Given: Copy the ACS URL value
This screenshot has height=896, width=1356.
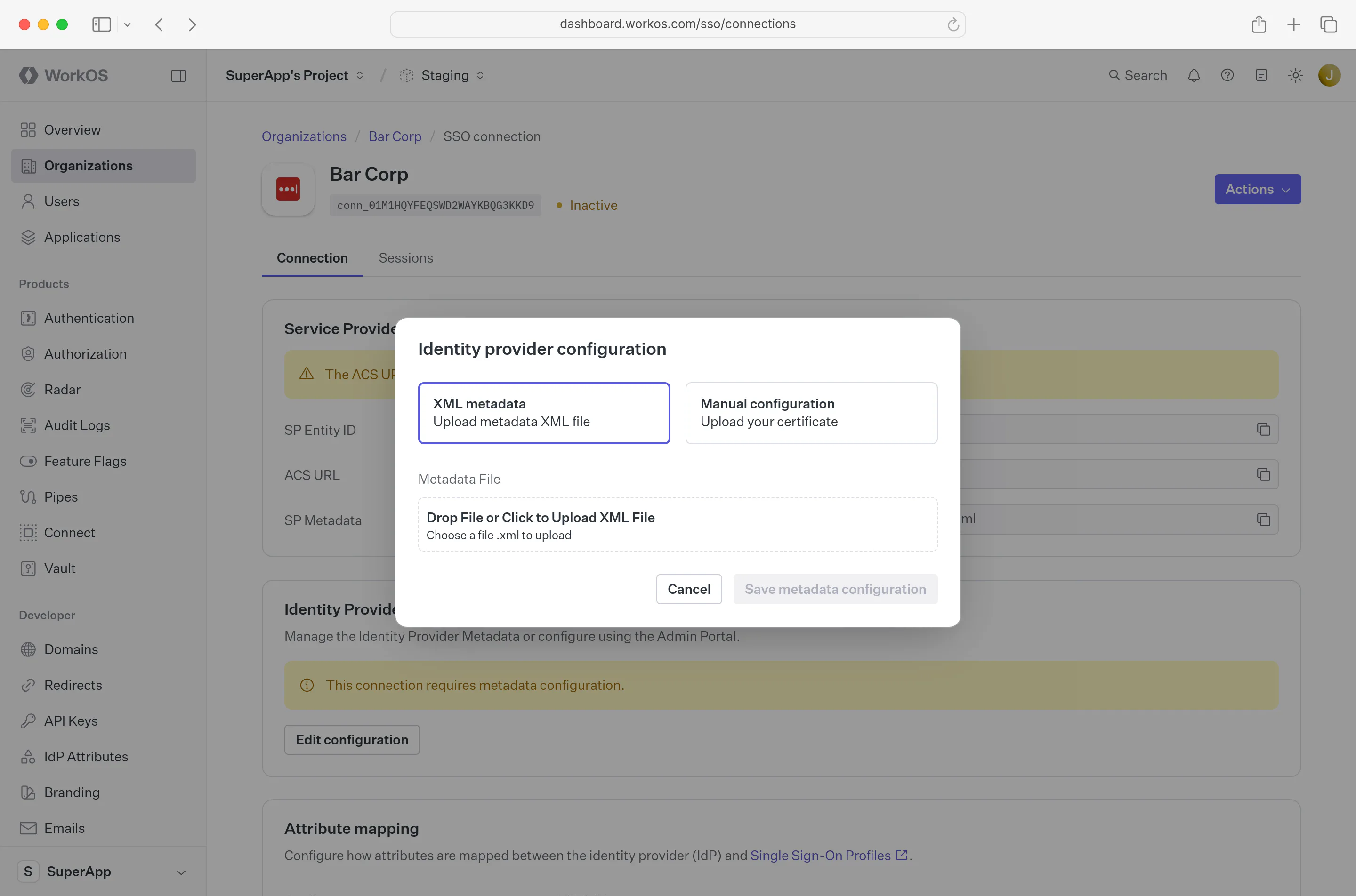Looking at the screenshot, I should coord(1263,474).
